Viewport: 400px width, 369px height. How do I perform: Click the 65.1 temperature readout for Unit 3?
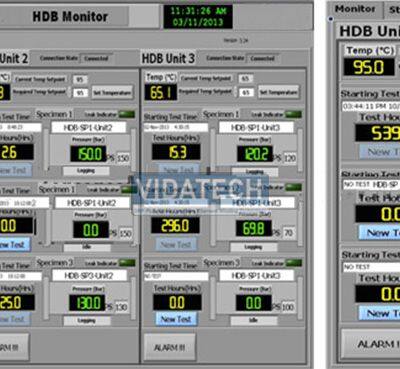[161, 92]
